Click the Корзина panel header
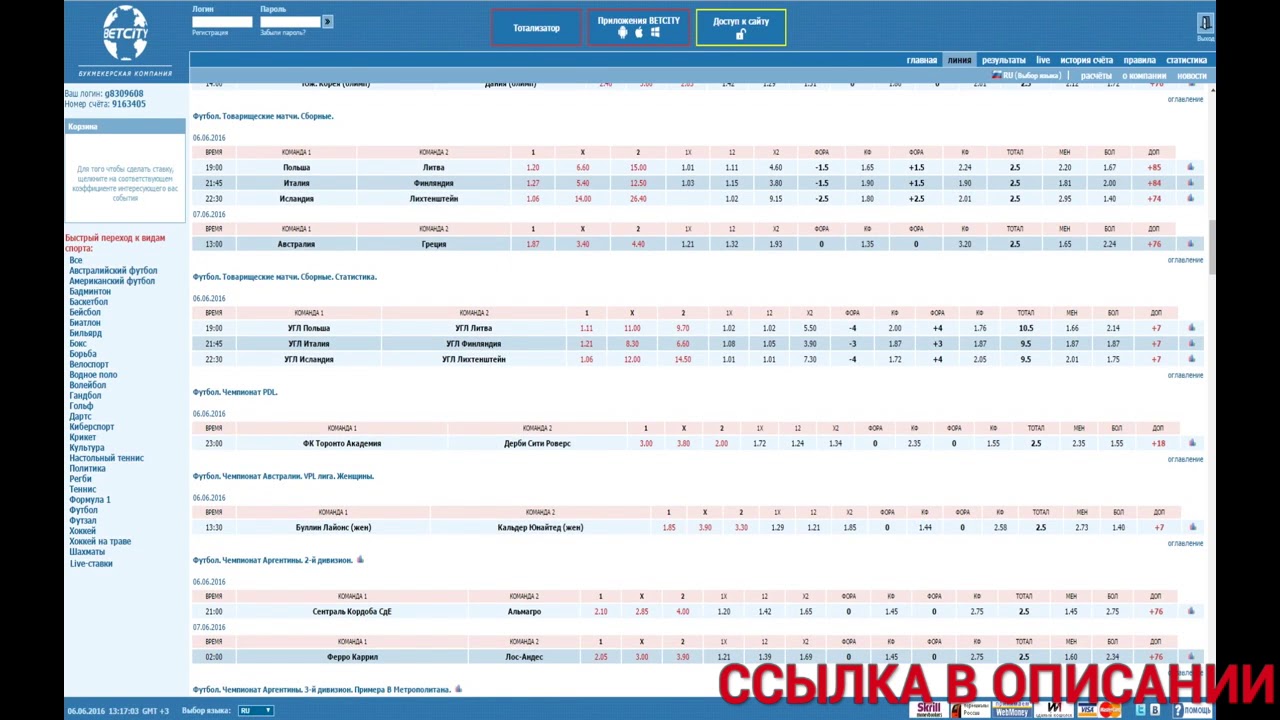This screenshot has width=1280, height=720. point(125,127)
